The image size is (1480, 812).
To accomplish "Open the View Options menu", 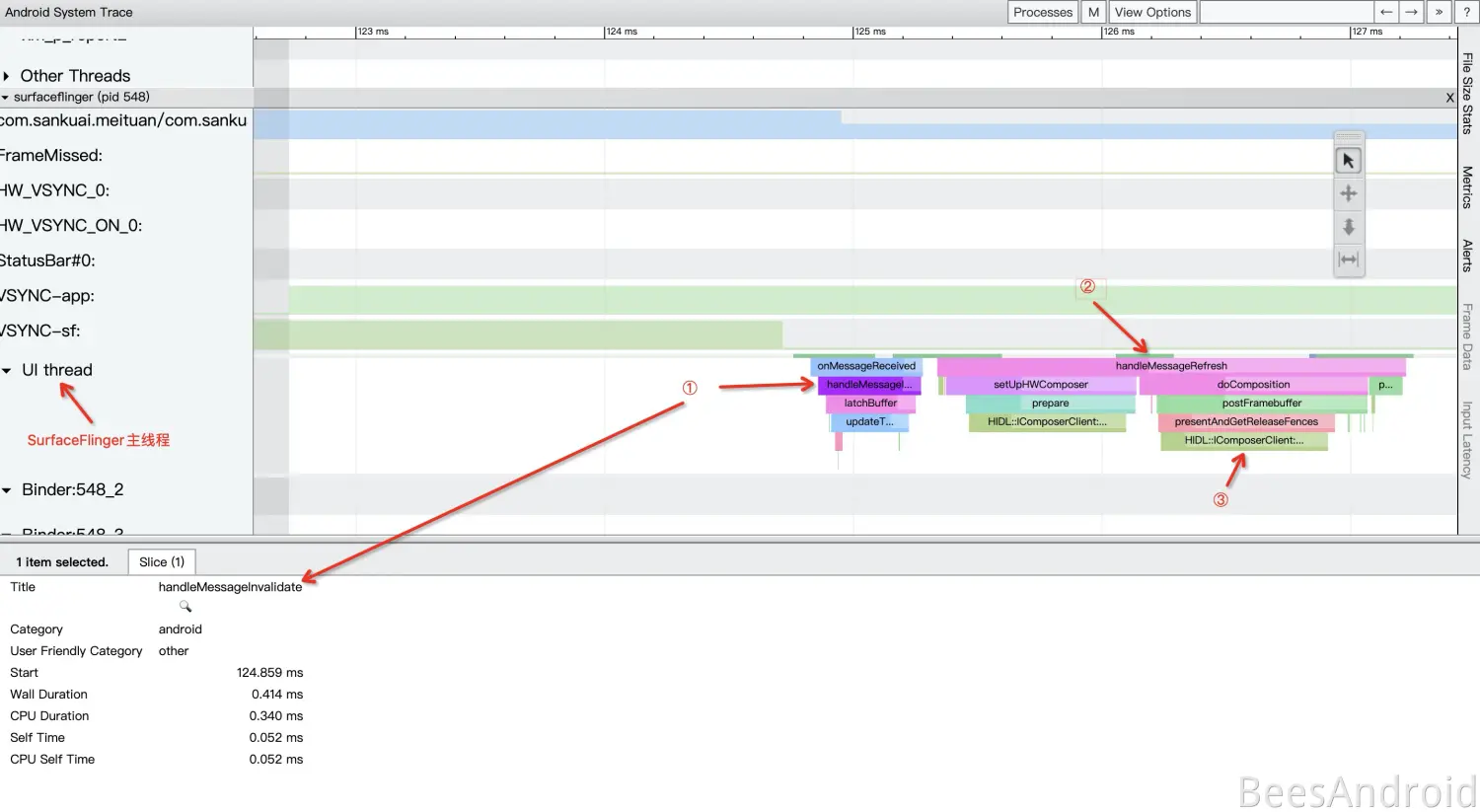I will 1152,12.
